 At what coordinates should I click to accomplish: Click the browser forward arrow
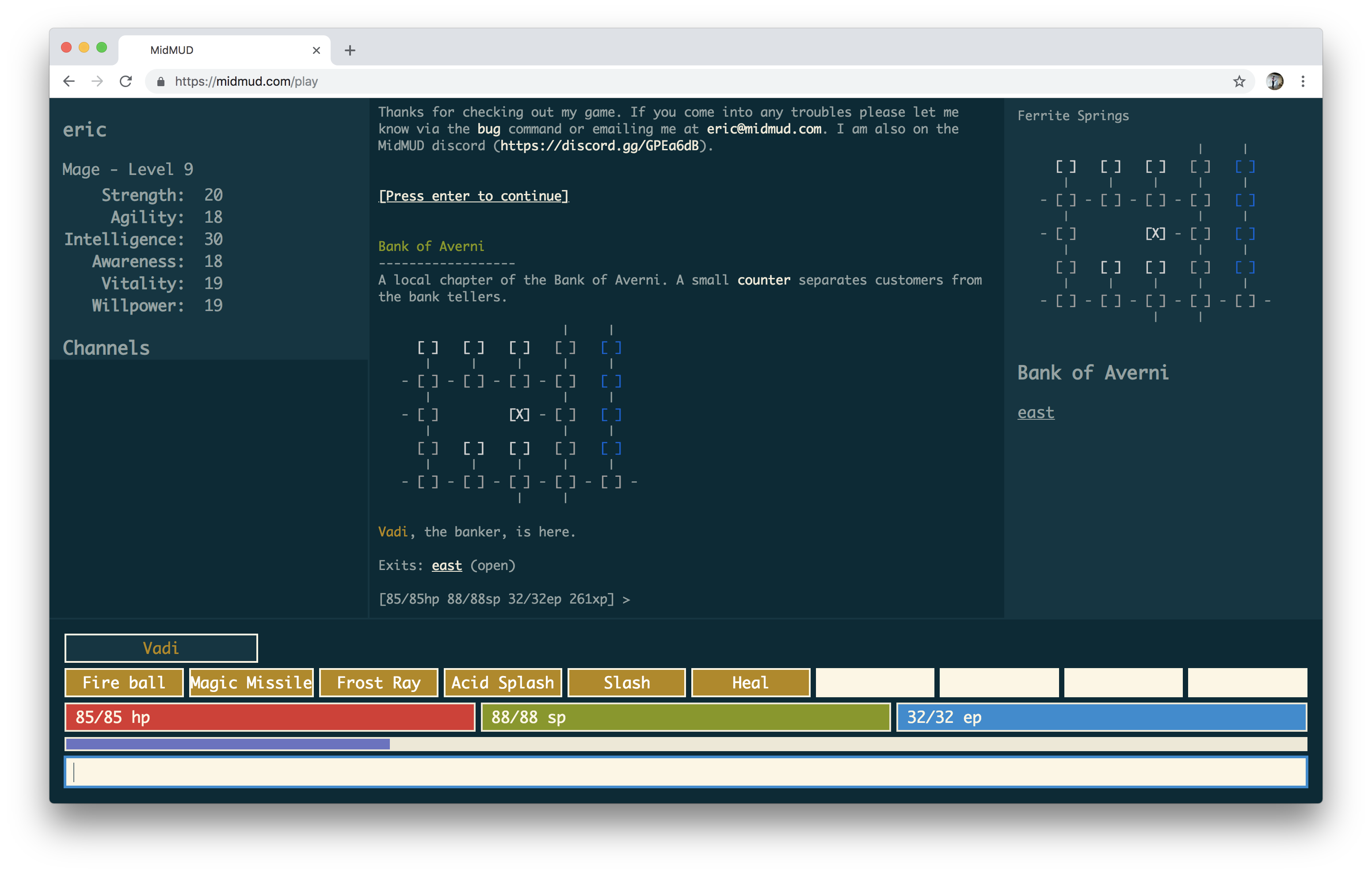97,81
